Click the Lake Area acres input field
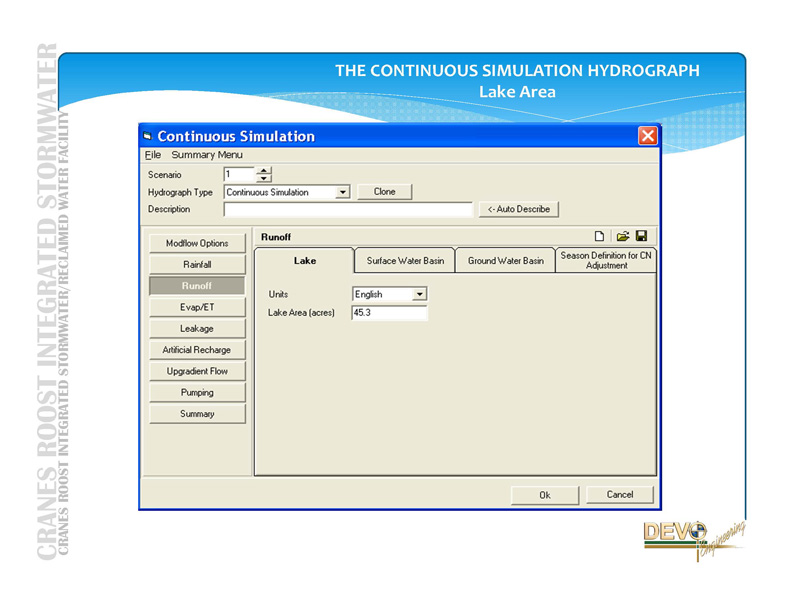This screenshot has width=800, height=600. tap(389, 313)
